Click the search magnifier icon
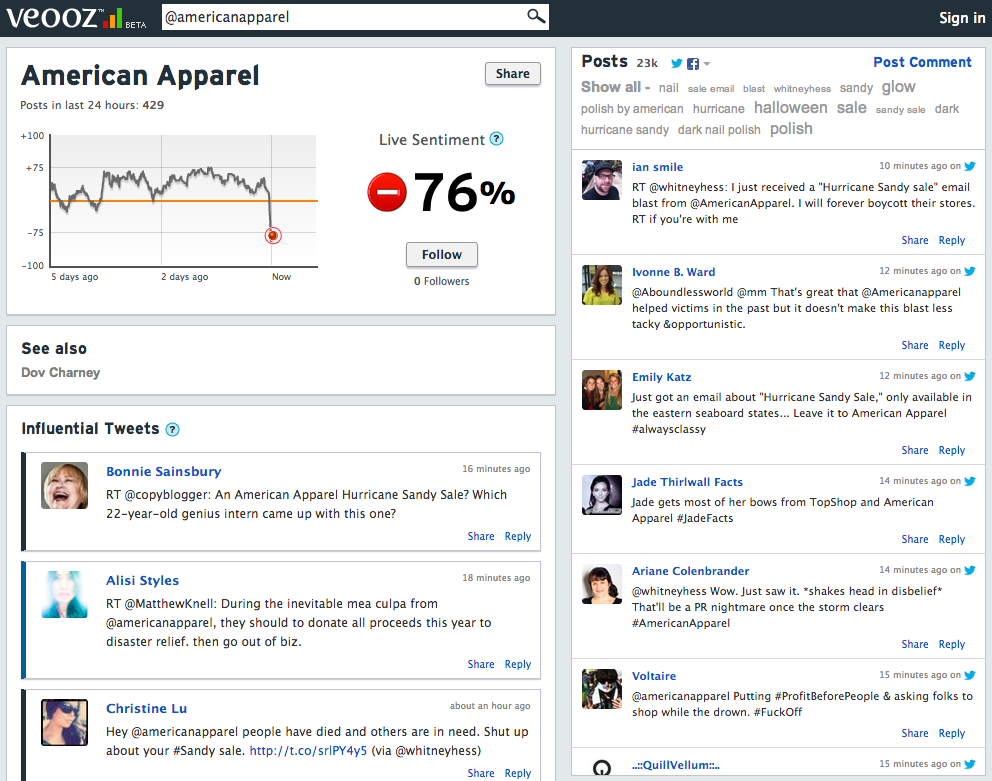992x781 pixels. point(535,16)
